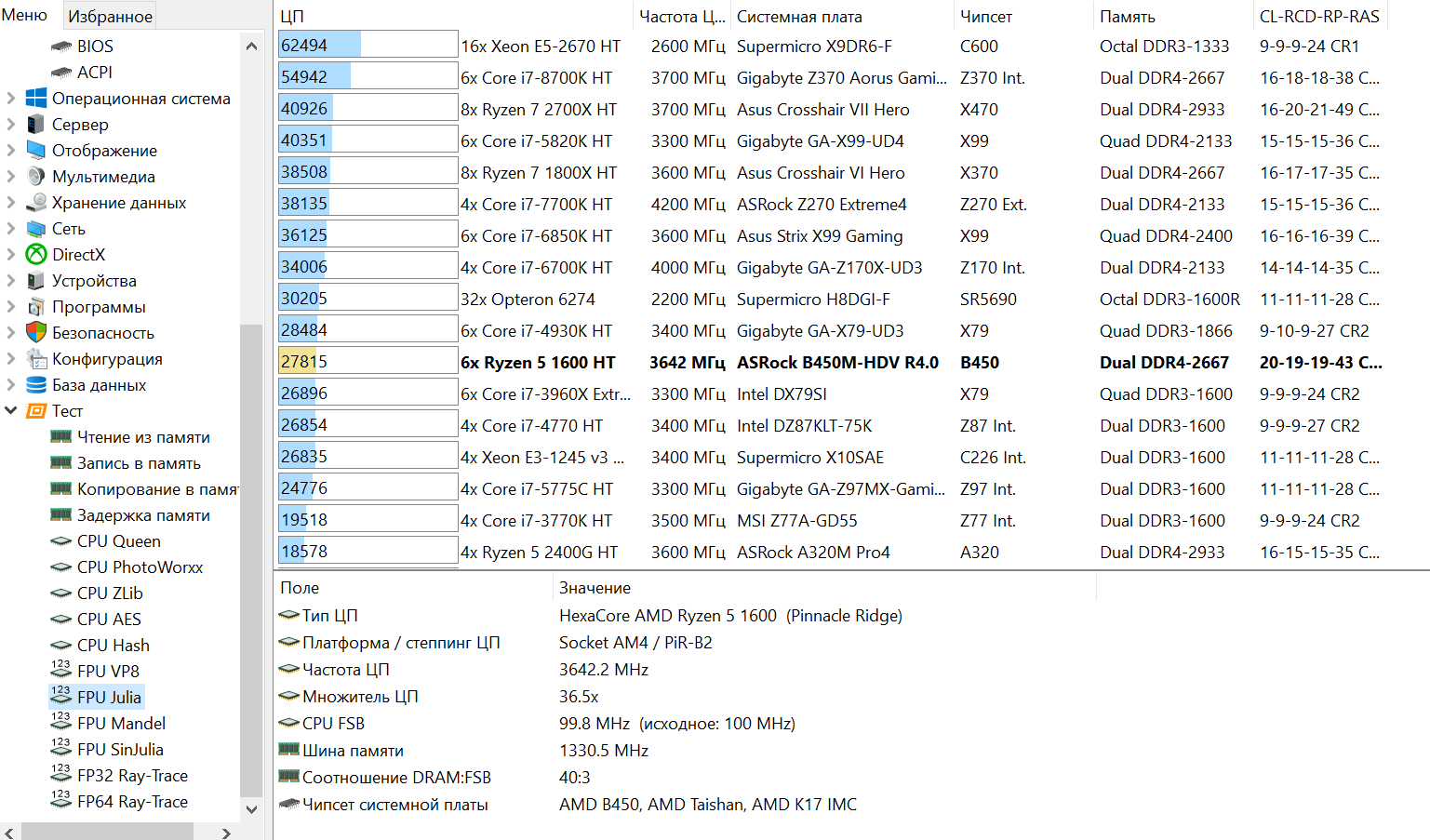This screenshot has width=1430, height=840.
Task: Expand the База данных tree node
Action: tap(10, 385)
